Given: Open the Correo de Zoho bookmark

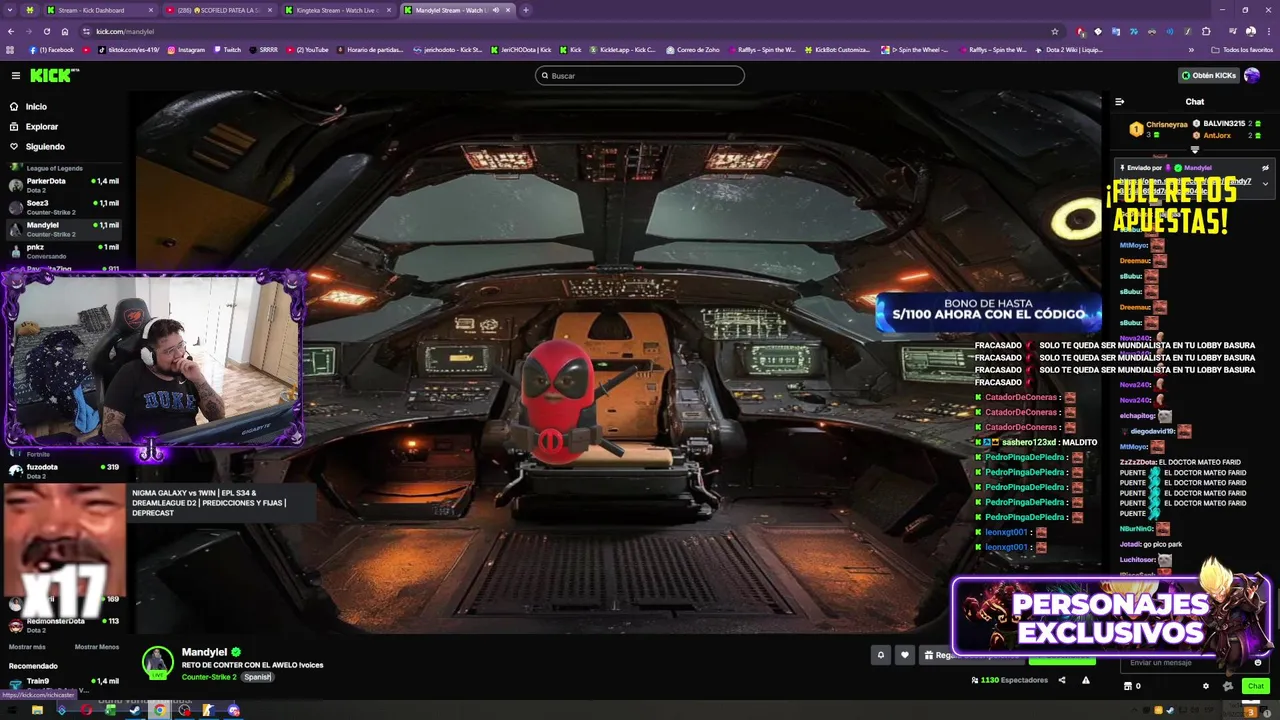Looking at the screenshot, I should point(693,49).
